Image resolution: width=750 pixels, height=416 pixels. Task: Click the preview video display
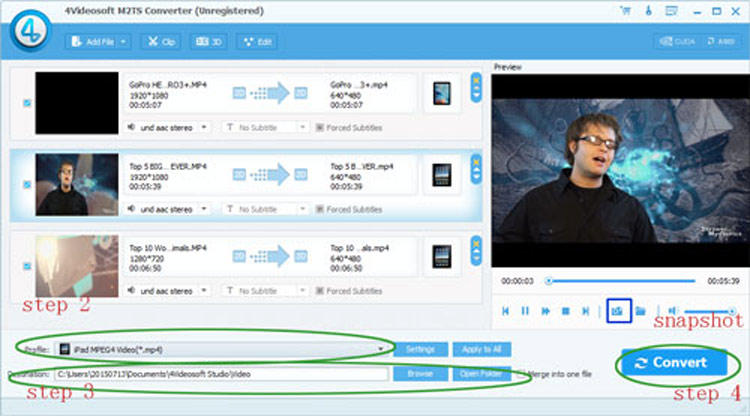[x=620, y=171]
